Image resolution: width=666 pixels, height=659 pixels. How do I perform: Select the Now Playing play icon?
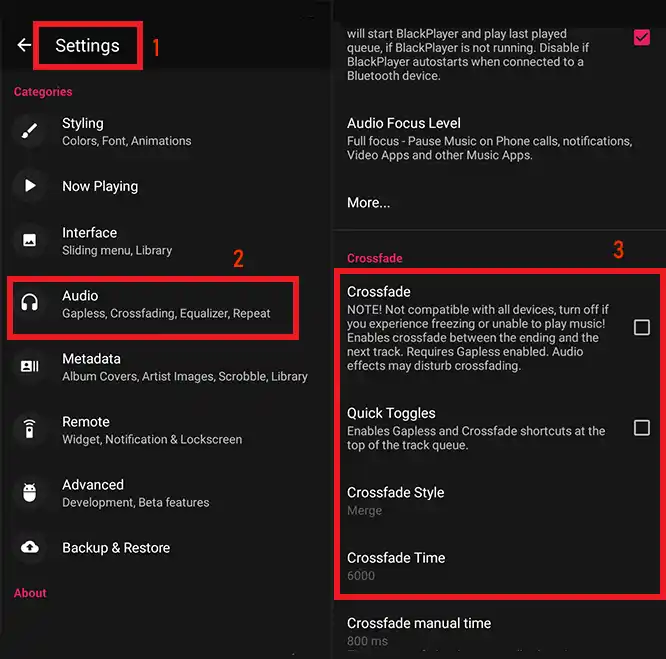[29, 186]
